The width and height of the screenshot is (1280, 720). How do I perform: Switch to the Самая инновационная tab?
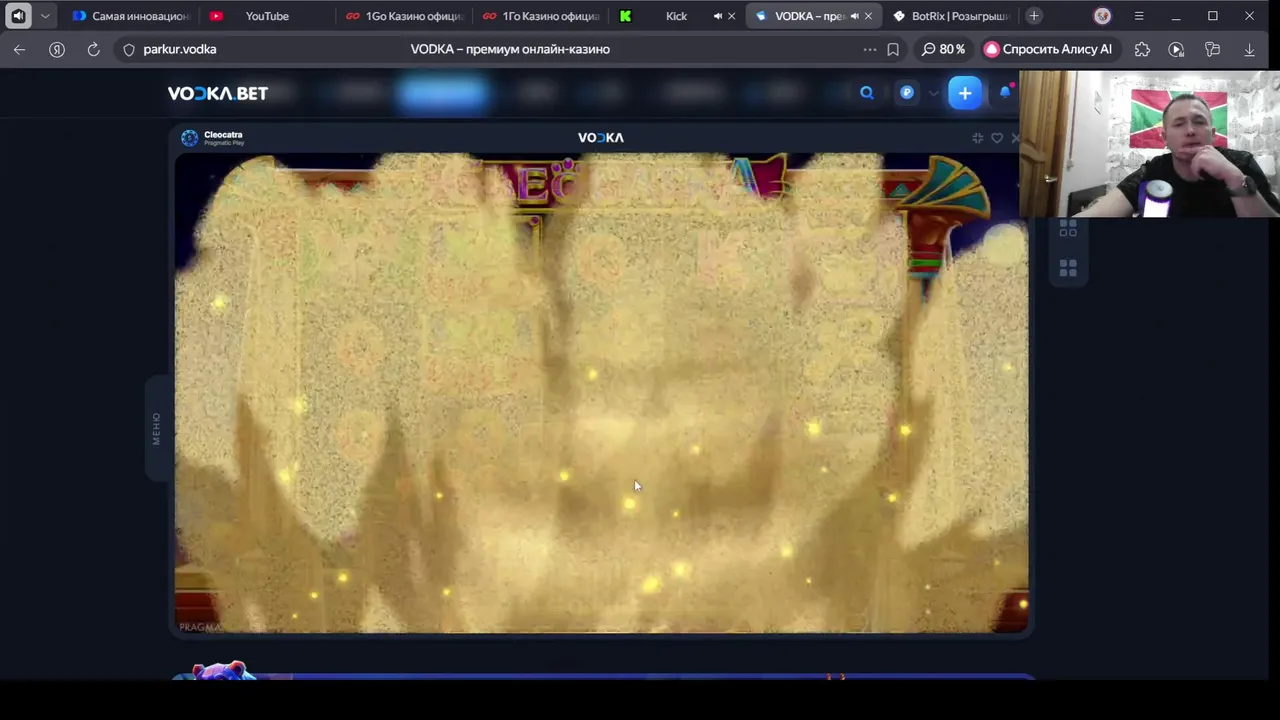click(130, 16)
